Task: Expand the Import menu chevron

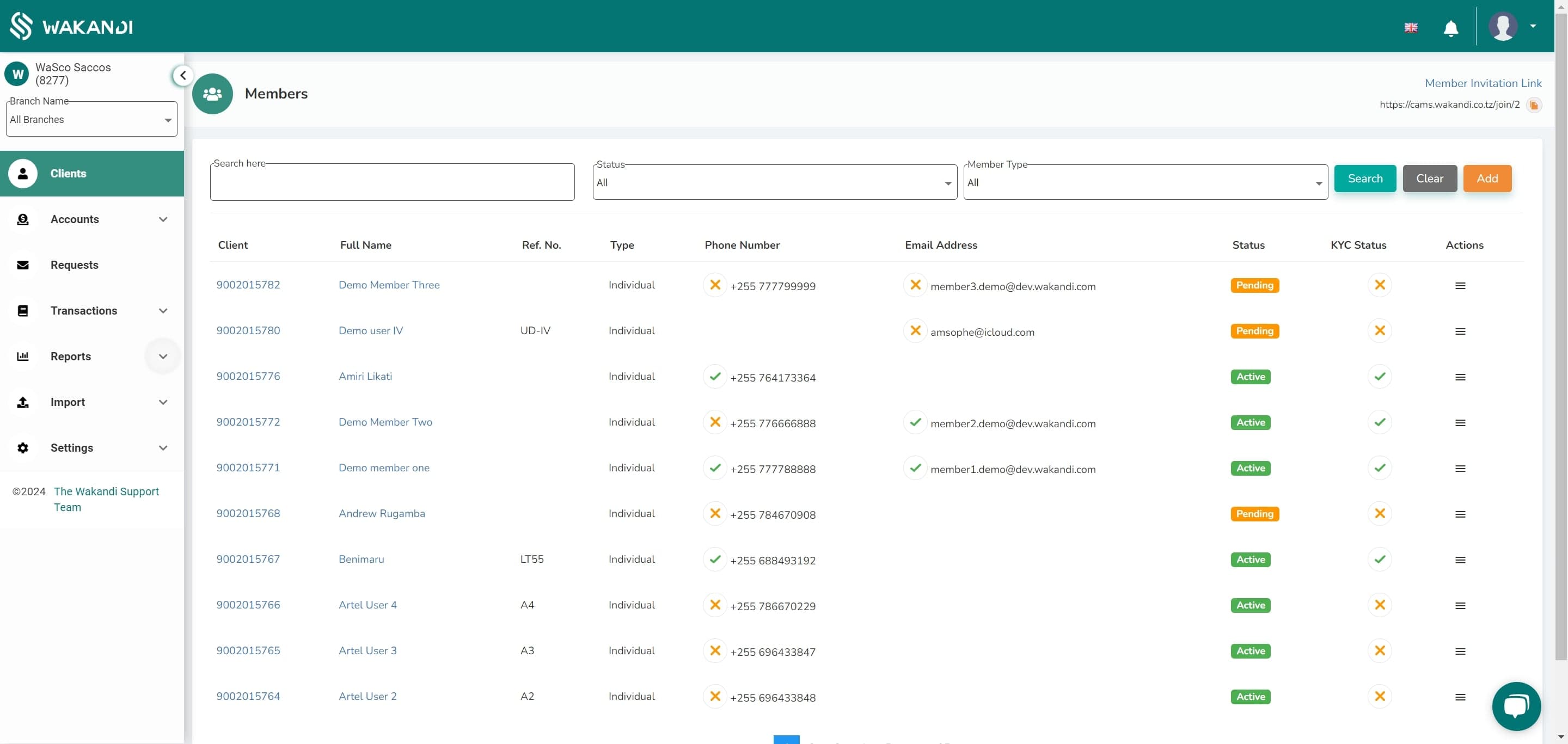Action: [x=163, y=402]
